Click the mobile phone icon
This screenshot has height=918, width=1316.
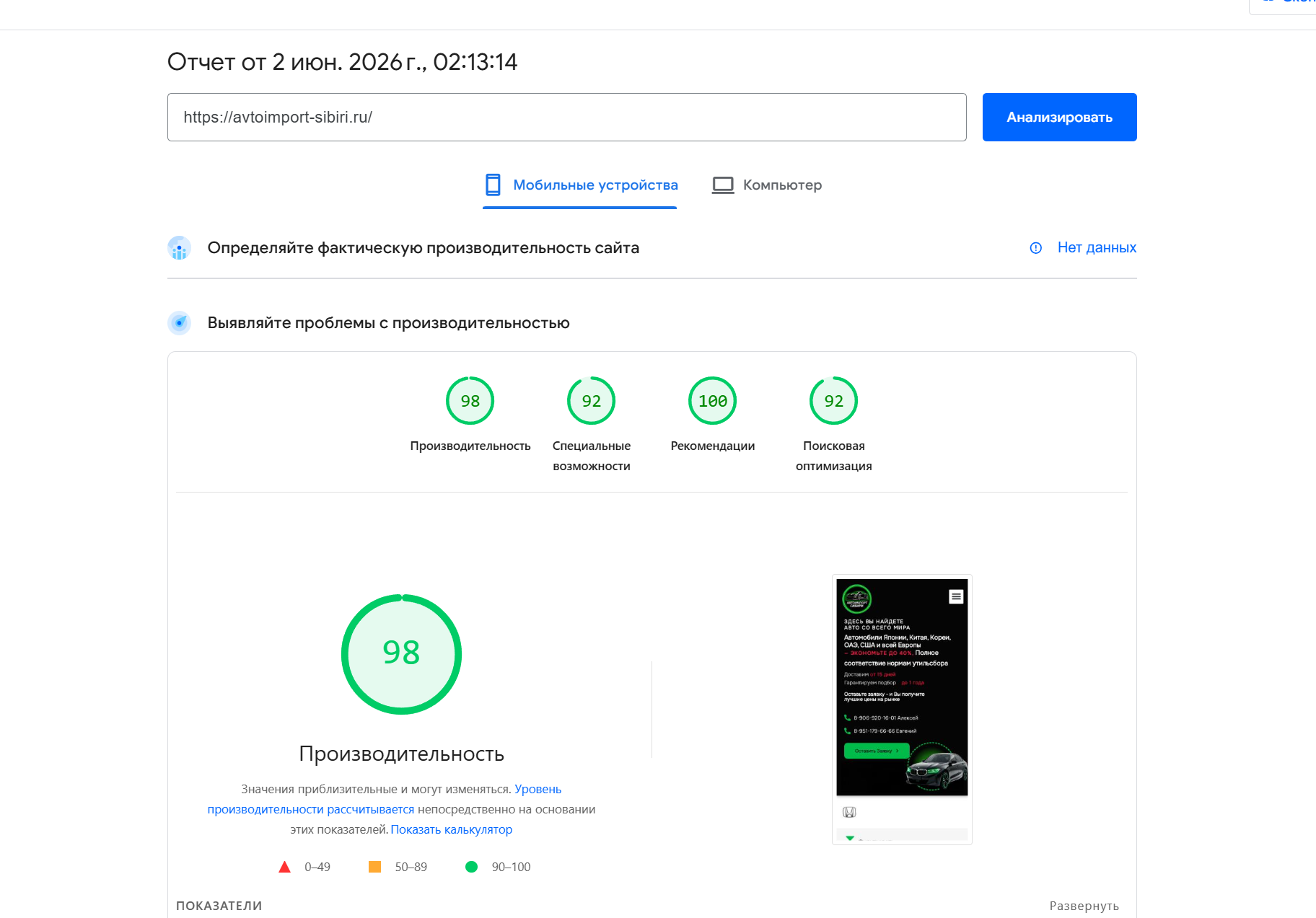click(x=493, y=185)
